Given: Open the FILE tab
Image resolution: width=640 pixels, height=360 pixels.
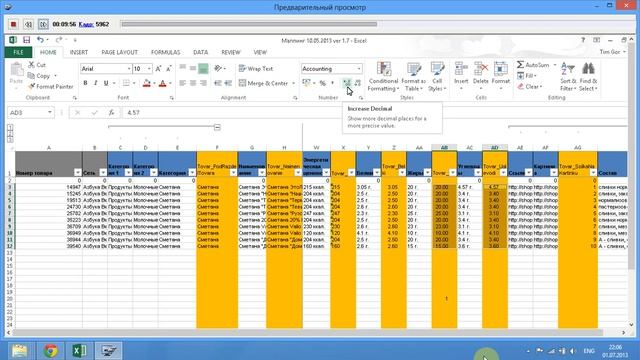Looking at the screenshot, I should 18,52.
